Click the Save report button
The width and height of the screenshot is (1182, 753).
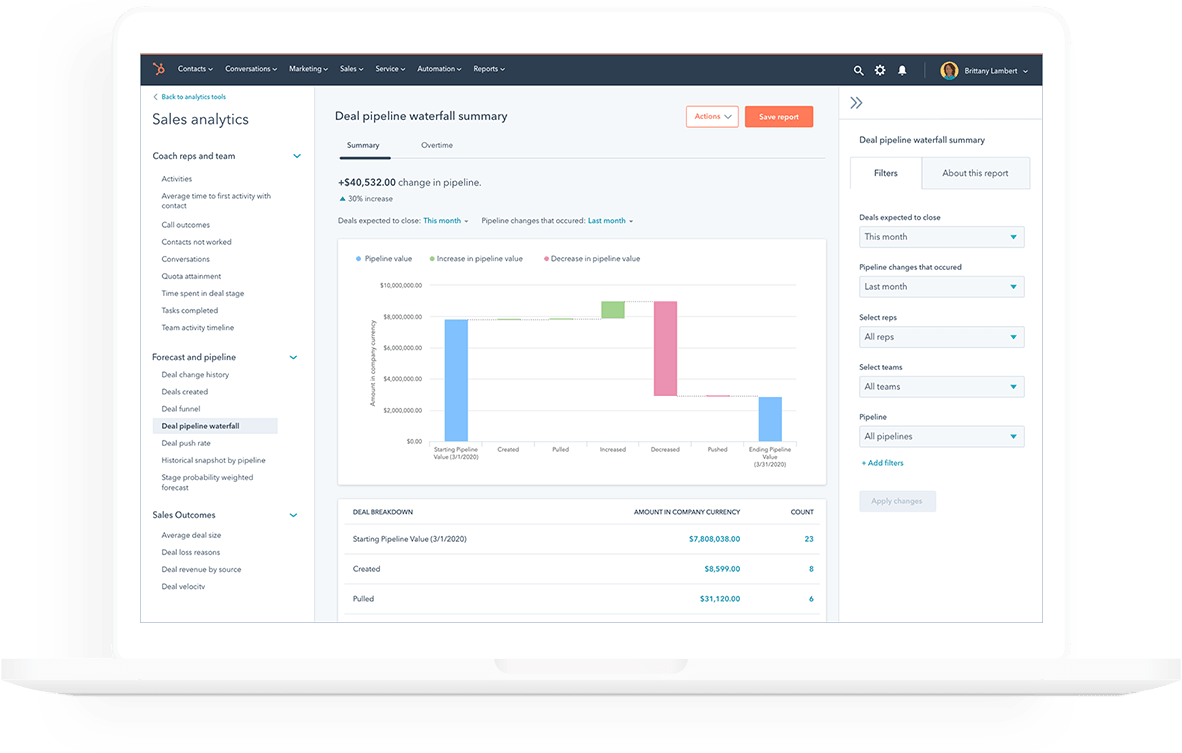click(x=778, y=116)
